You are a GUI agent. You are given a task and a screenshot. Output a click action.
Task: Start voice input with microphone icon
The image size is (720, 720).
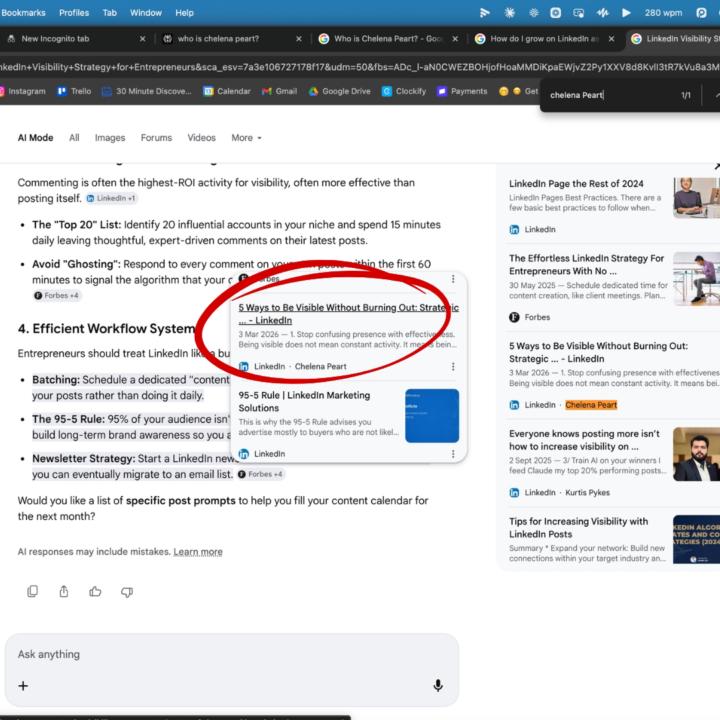438,686
